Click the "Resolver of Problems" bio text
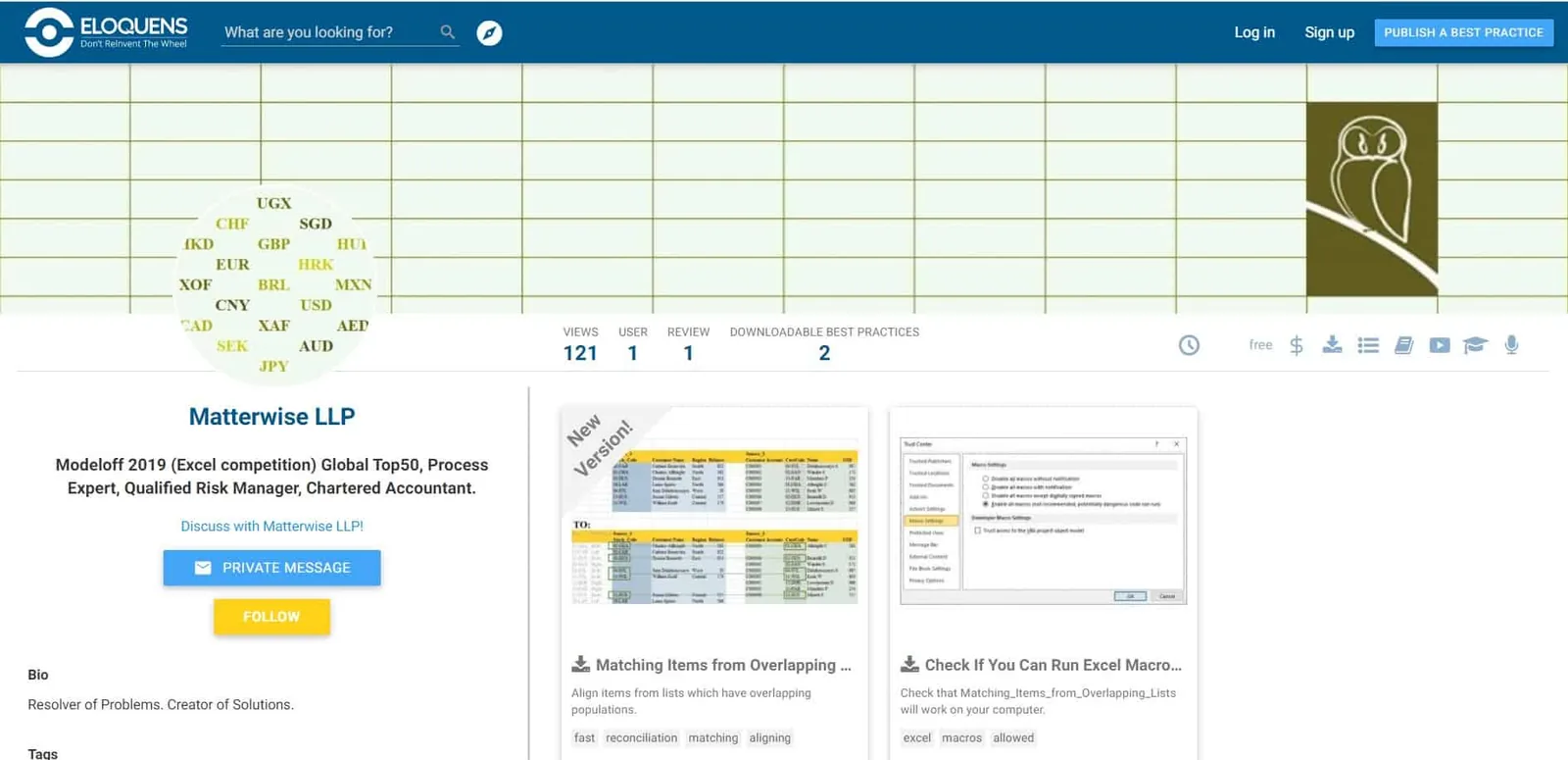 point(161,705)
